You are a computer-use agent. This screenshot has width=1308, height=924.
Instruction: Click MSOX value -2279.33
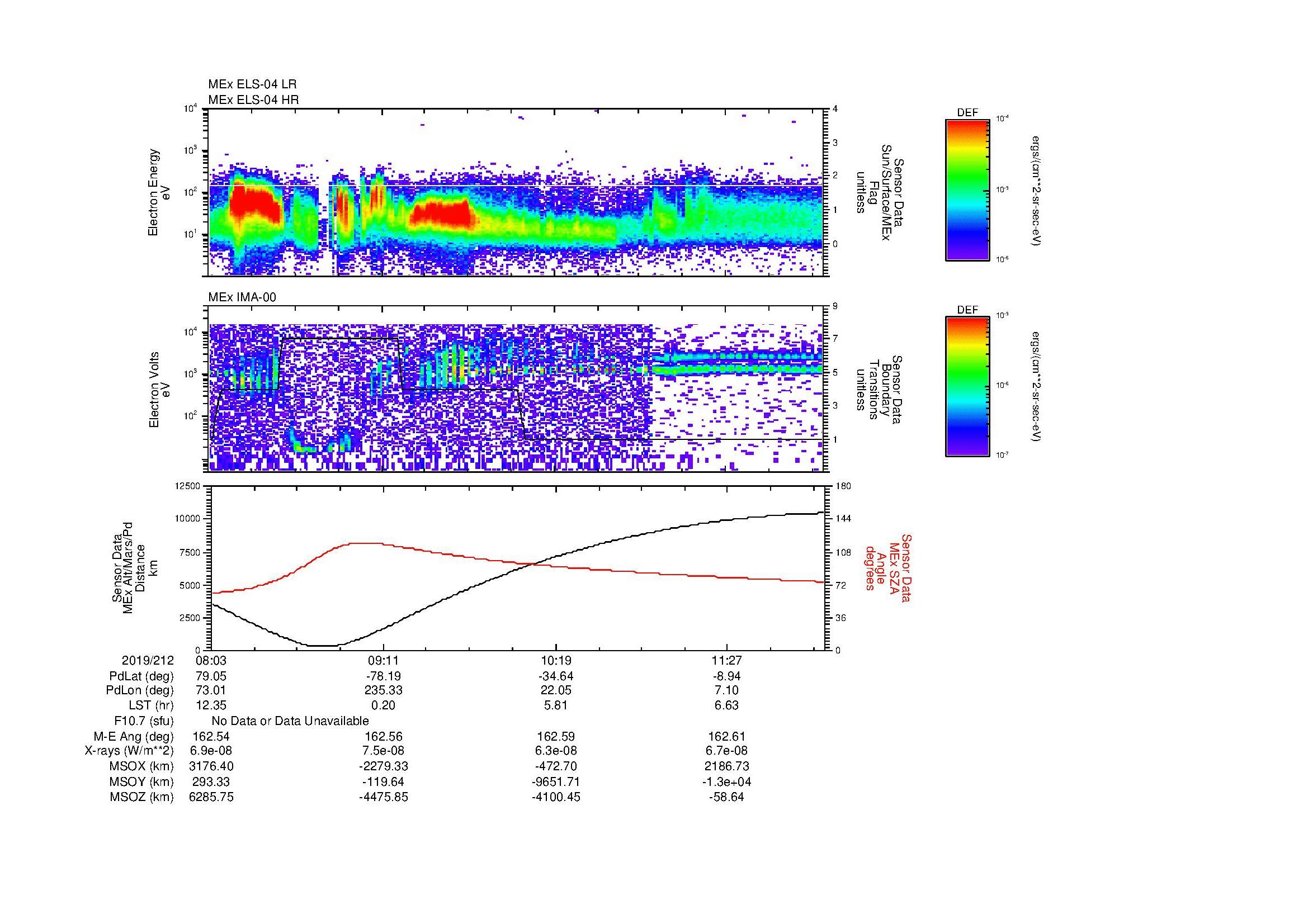coord(383,766)
